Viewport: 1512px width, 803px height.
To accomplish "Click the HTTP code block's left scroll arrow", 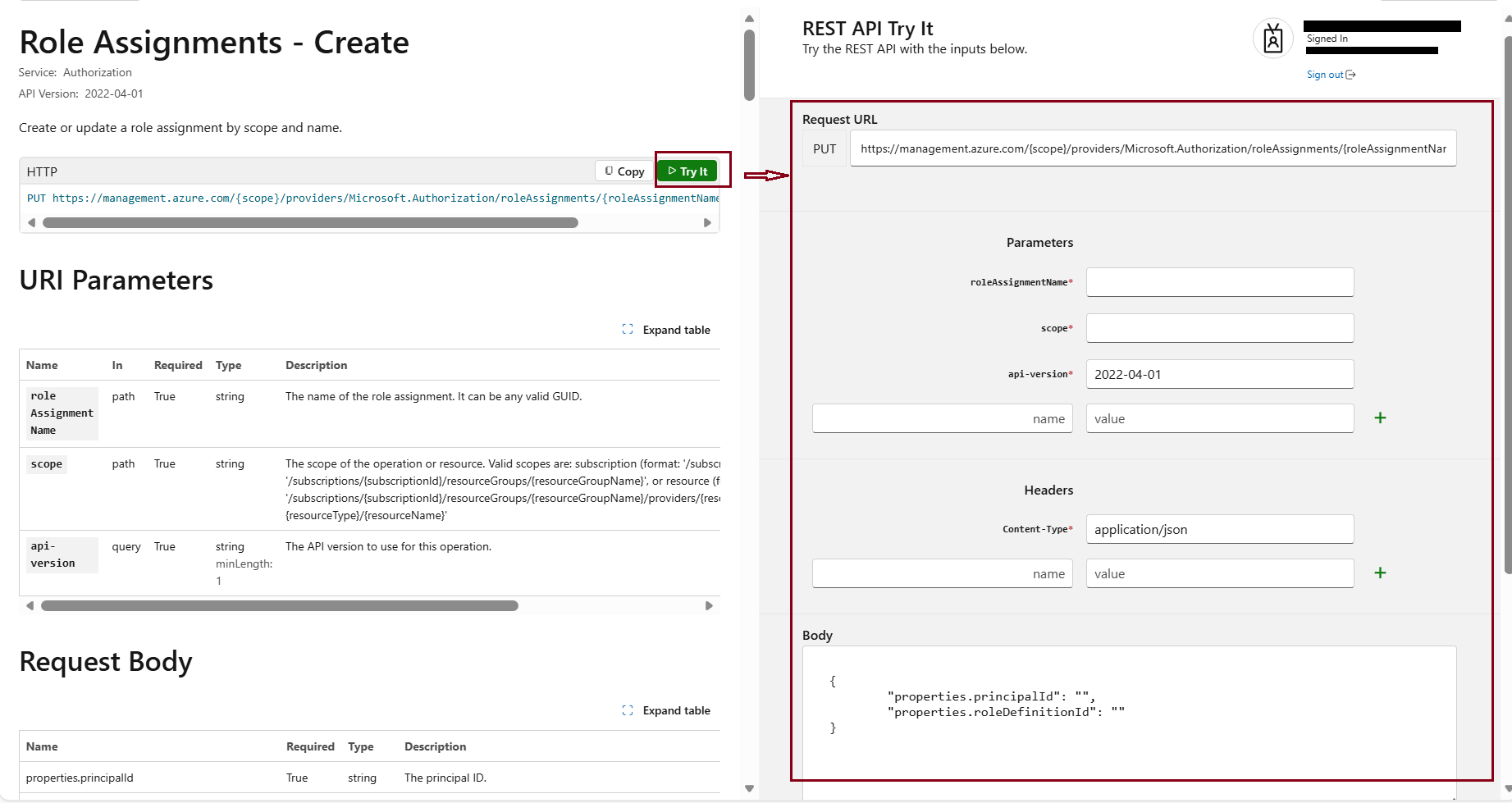I will click(x=31, y=223).
